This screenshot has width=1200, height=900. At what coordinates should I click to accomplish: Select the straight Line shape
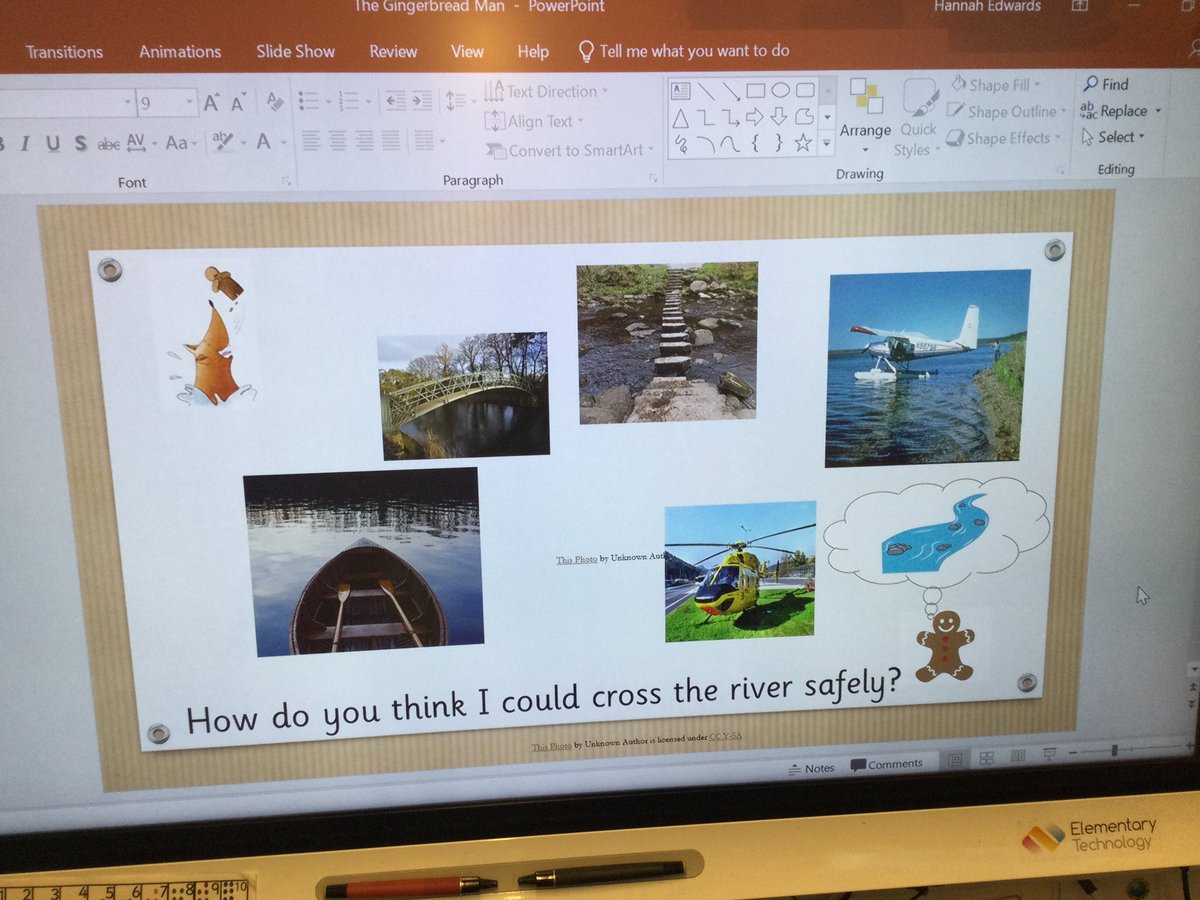click(706, 90)
